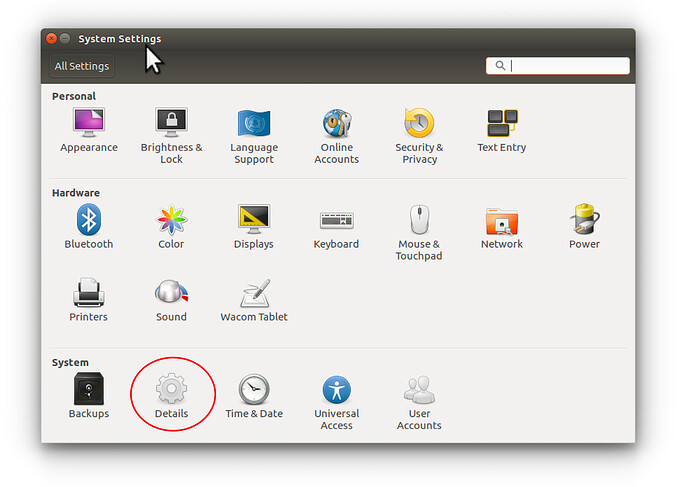Click the search magnifier icon

[x=500, y=66]
